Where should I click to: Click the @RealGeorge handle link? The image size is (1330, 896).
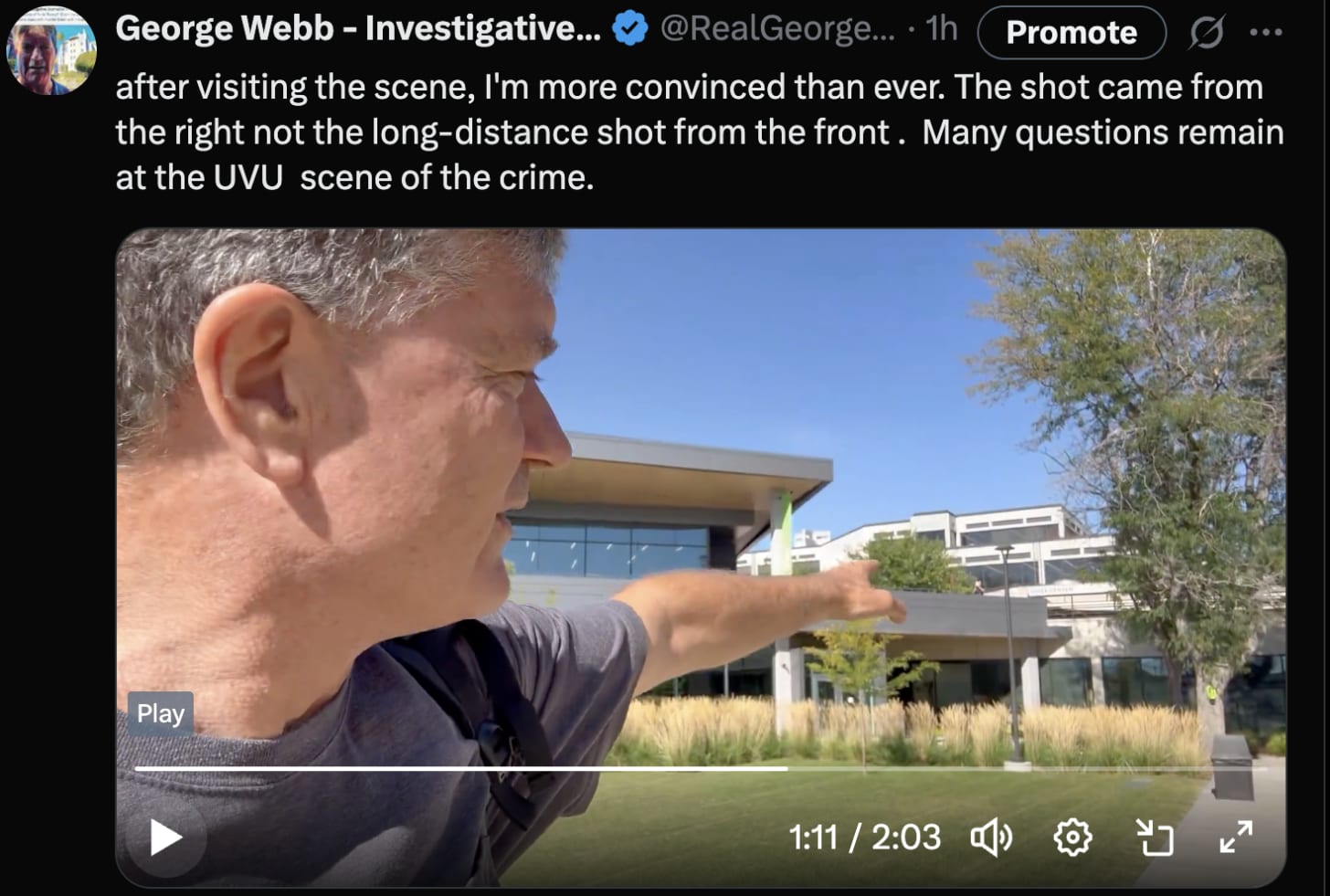pos(777,29)
